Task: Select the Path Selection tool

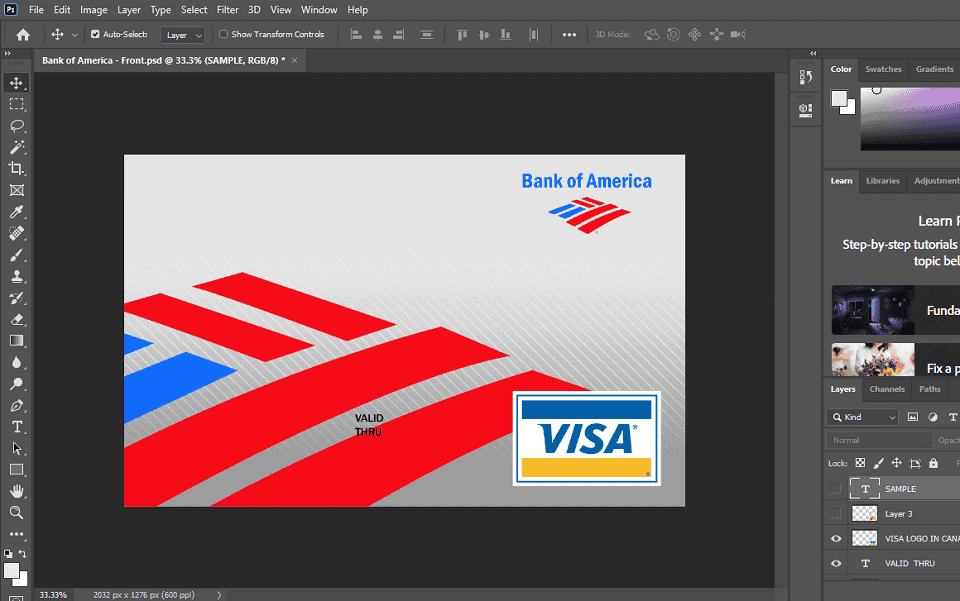Action: [x=17, y=449]
